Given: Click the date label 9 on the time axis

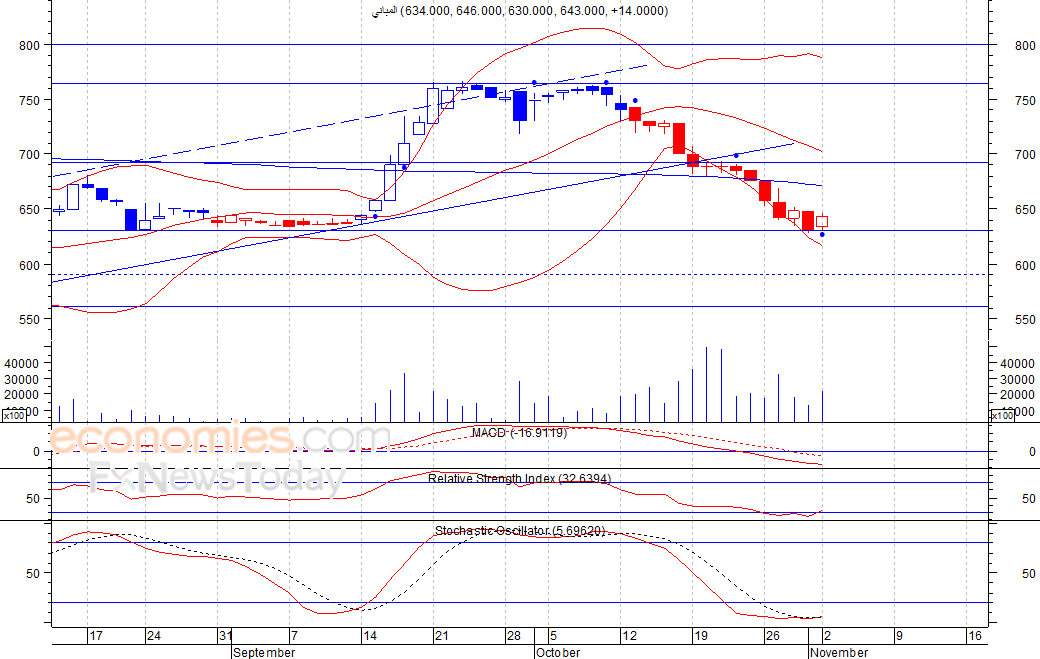Looking at the screenshot, I should (899, 636).
